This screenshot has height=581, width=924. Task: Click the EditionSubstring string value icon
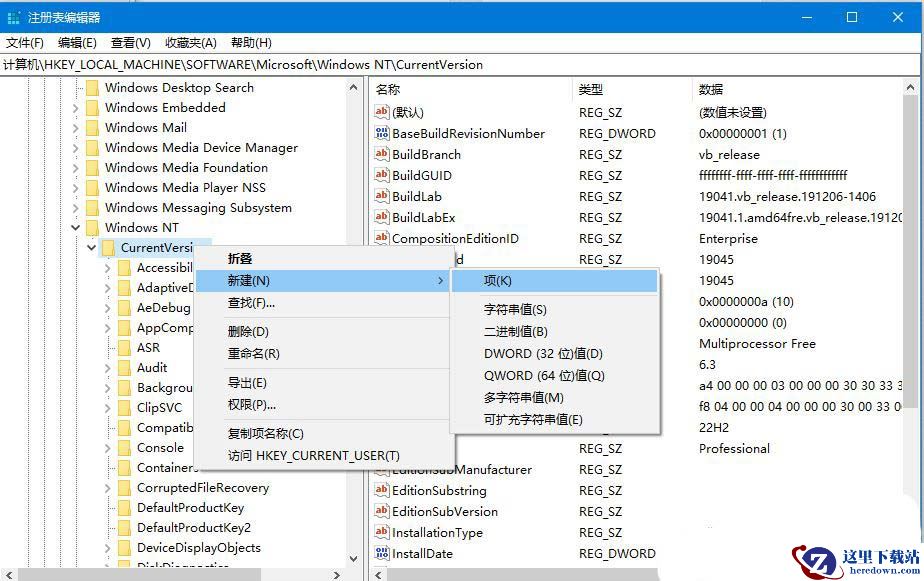click(x=382, y=490)
